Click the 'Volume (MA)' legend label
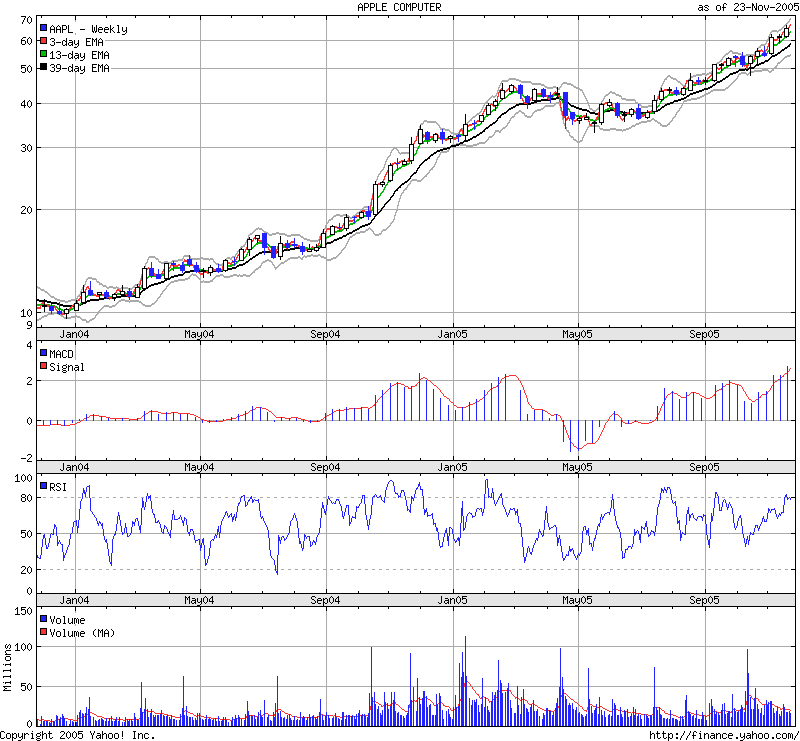 82,633
